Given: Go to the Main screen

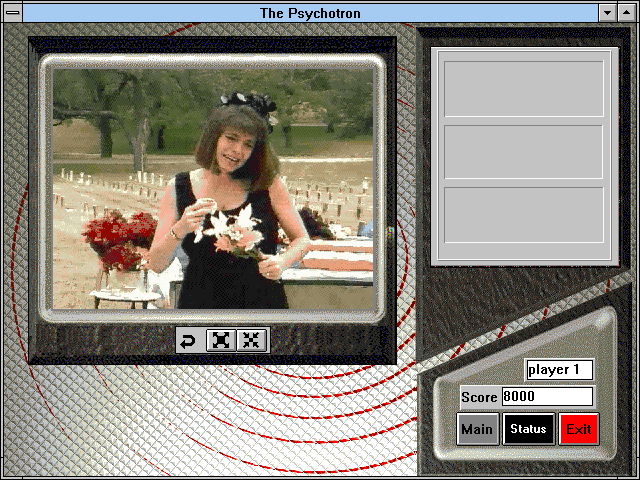Looking at the screenshot, I should pos(478,429).
